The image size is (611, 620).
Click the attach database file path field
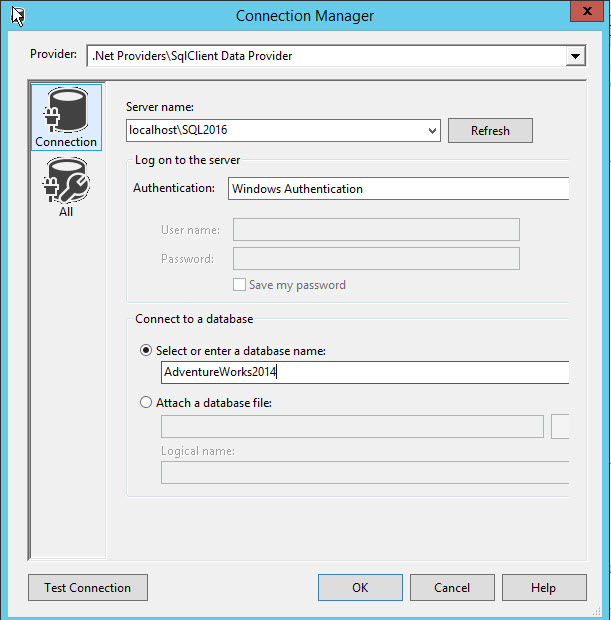pyautogui.click(x=352, y=426)
